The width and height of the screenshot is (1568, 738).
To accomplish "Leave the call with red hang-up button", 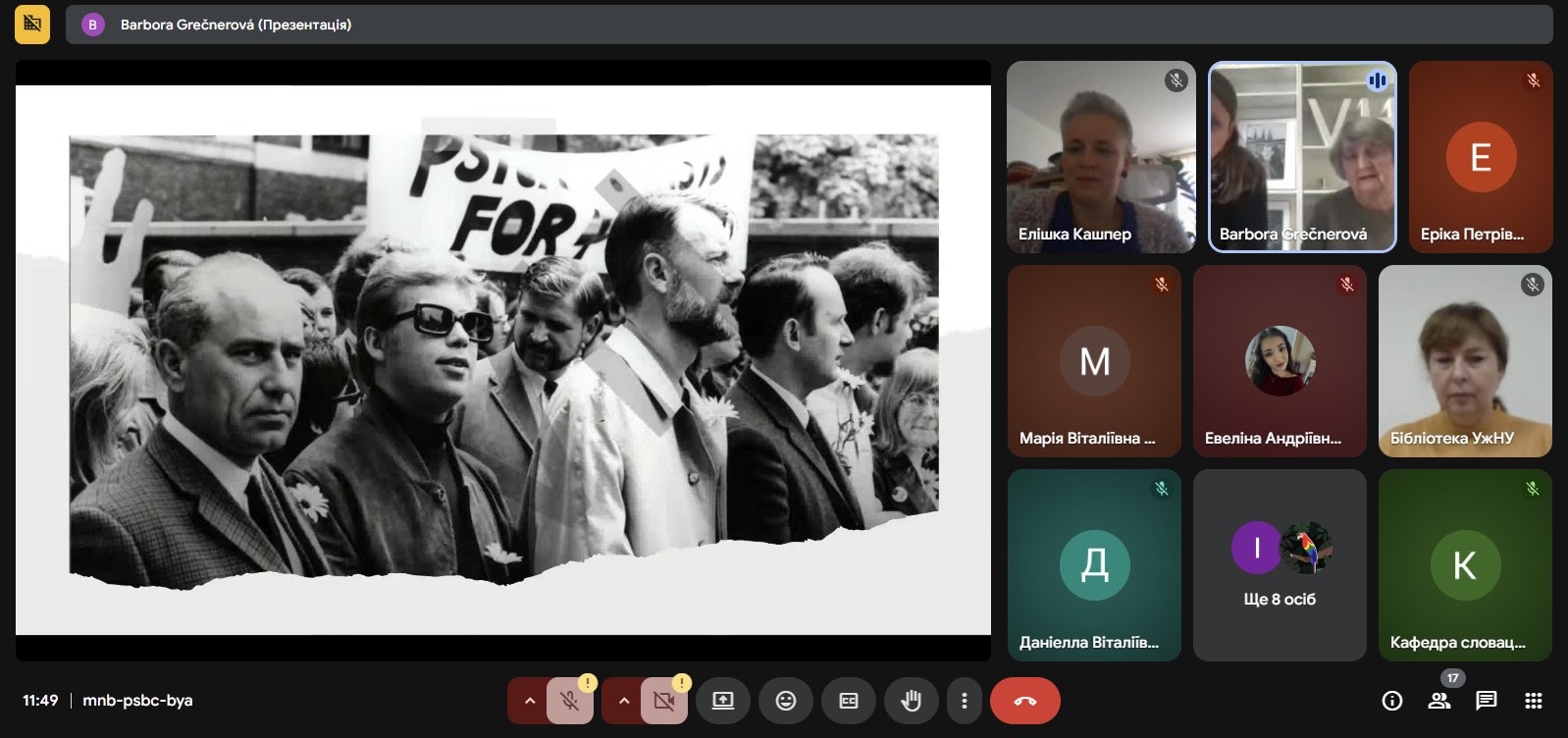I will pos(1024,701).
